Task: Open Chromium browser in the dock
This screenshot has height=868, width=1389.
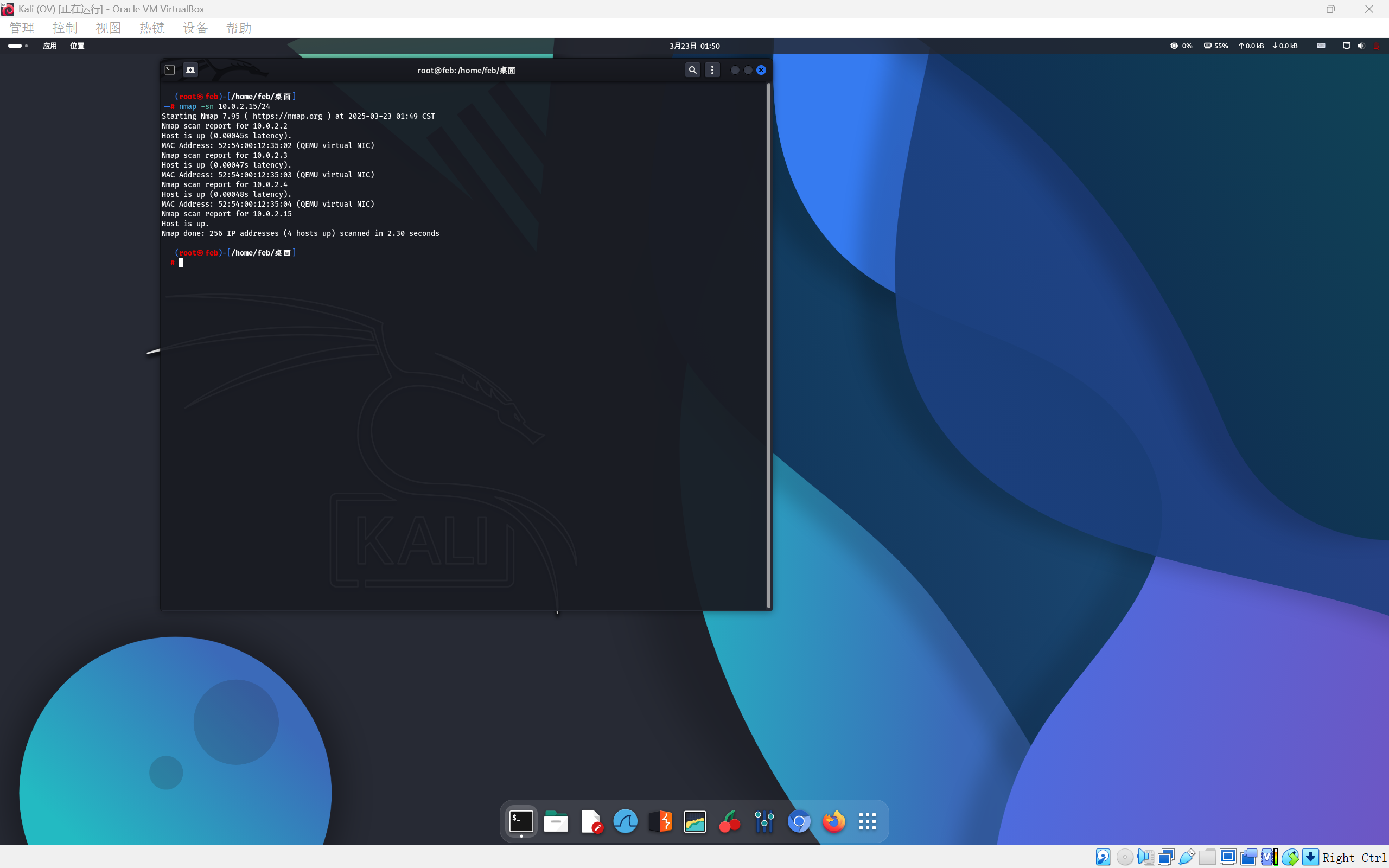Action: tap(799, 821)
